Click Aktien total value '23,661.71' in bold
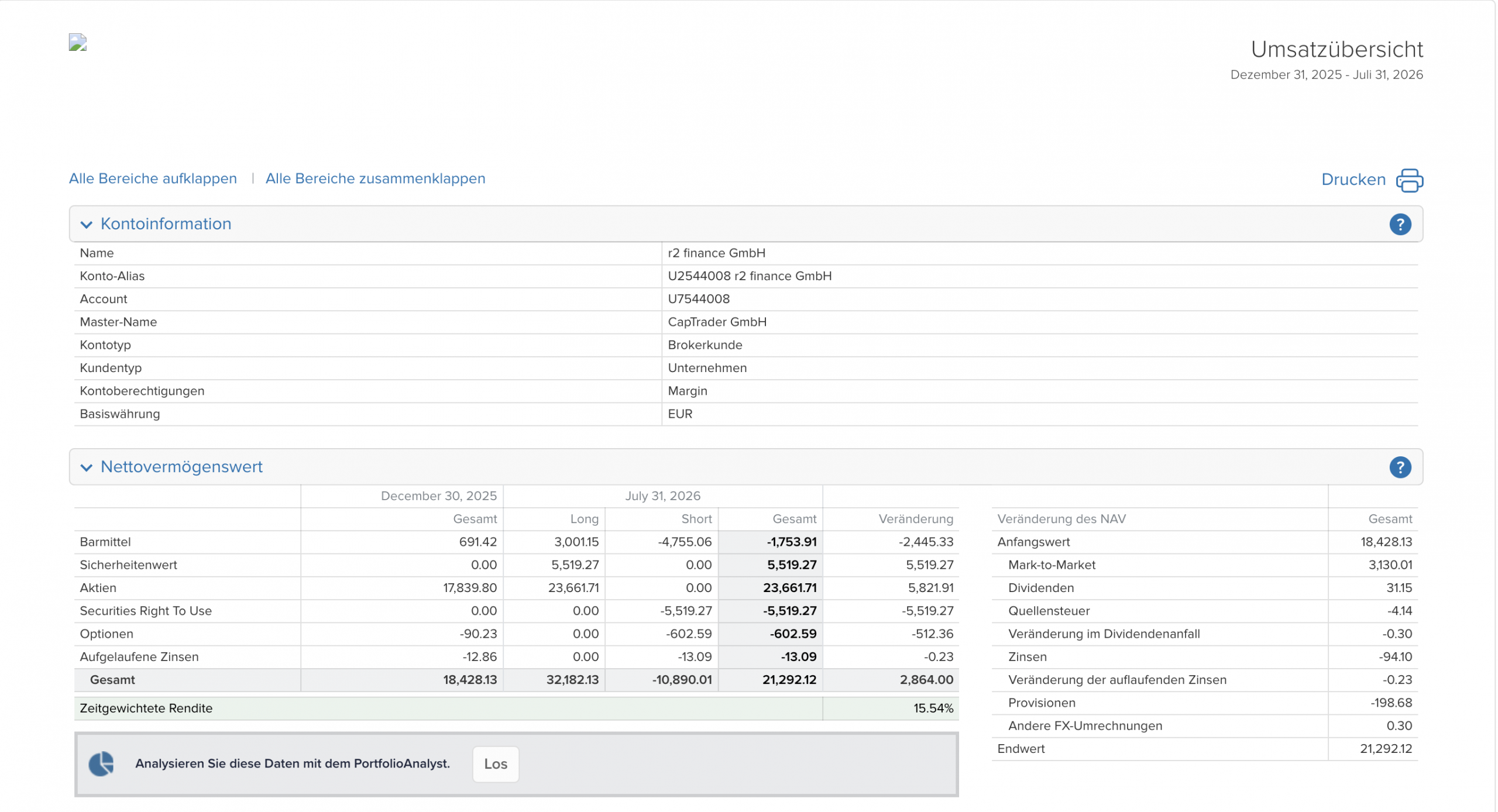Screen dimensions: 1498x812 (789, 588)
